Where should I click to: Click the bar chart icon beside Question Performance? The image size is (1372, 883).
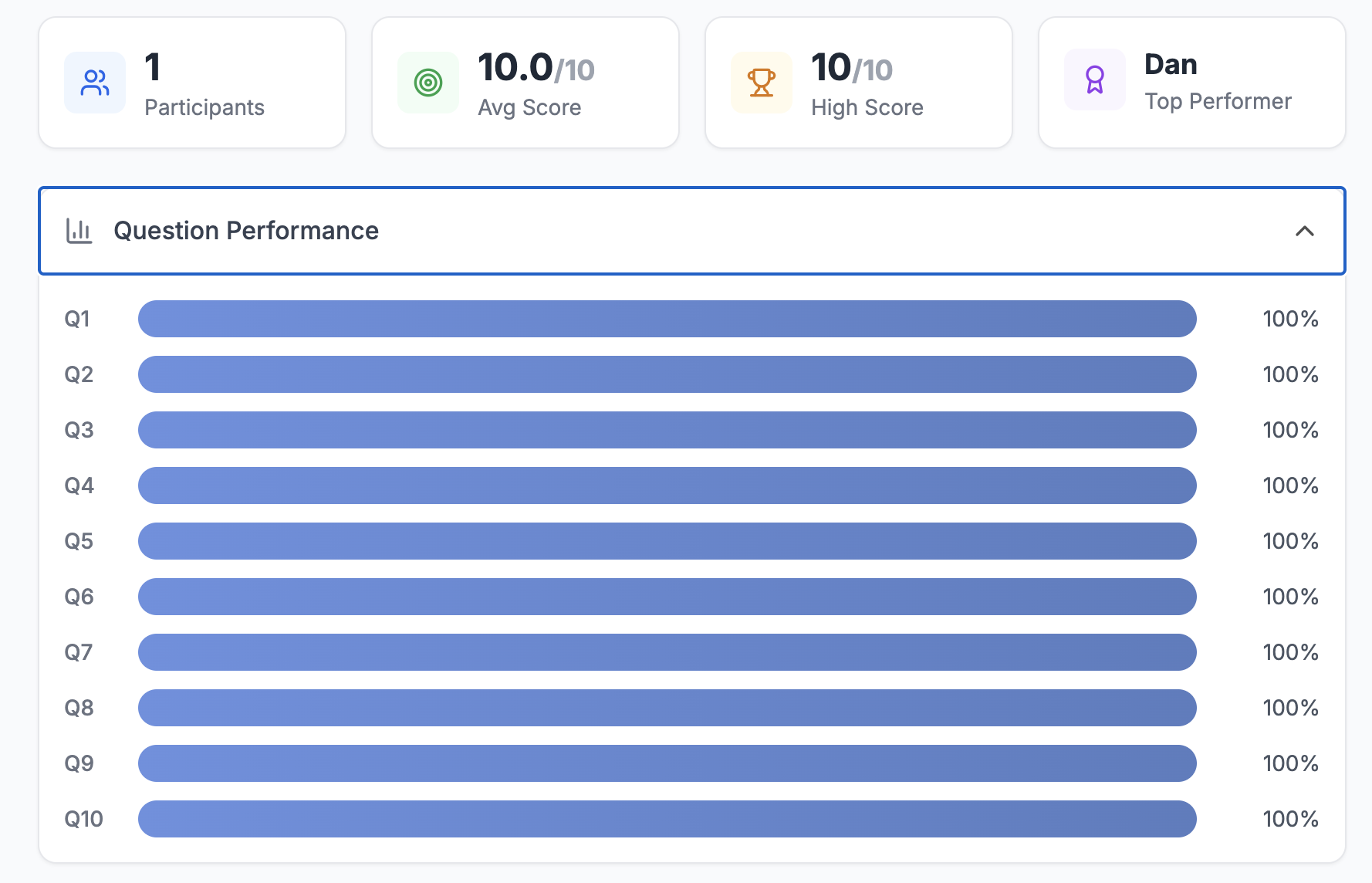click(79, 231)
